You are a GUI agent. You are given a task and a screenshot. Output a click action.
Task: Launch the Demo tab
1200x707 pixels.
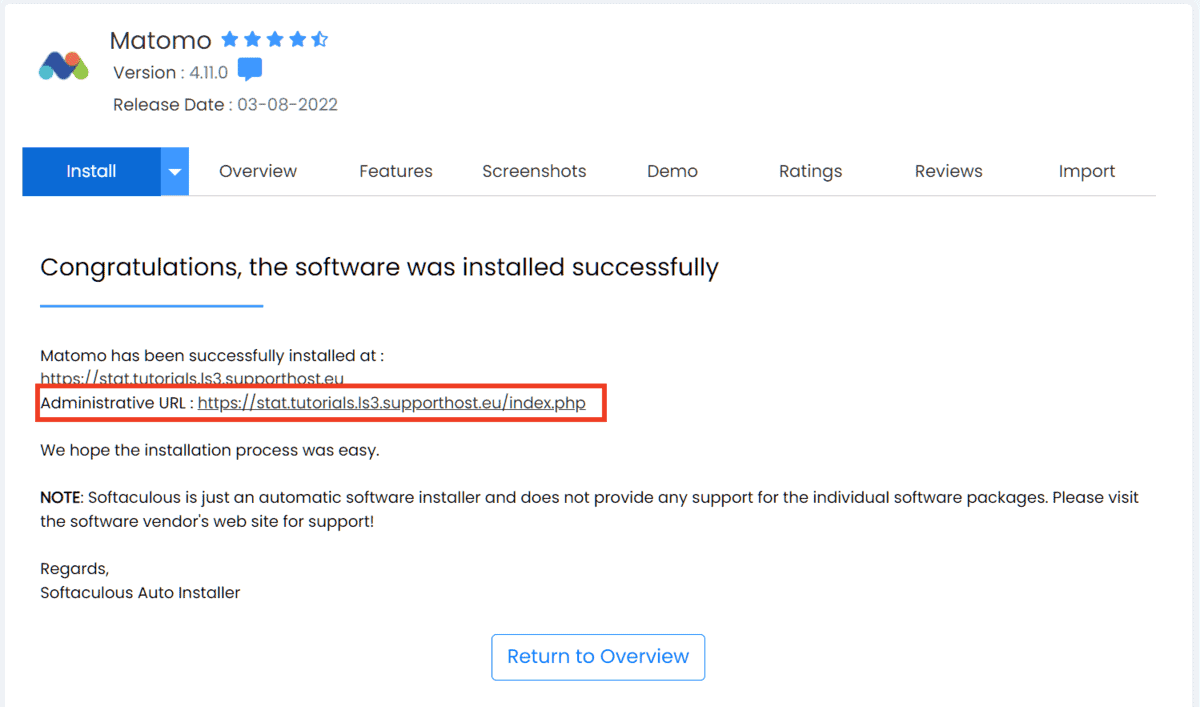coord(672,171)
